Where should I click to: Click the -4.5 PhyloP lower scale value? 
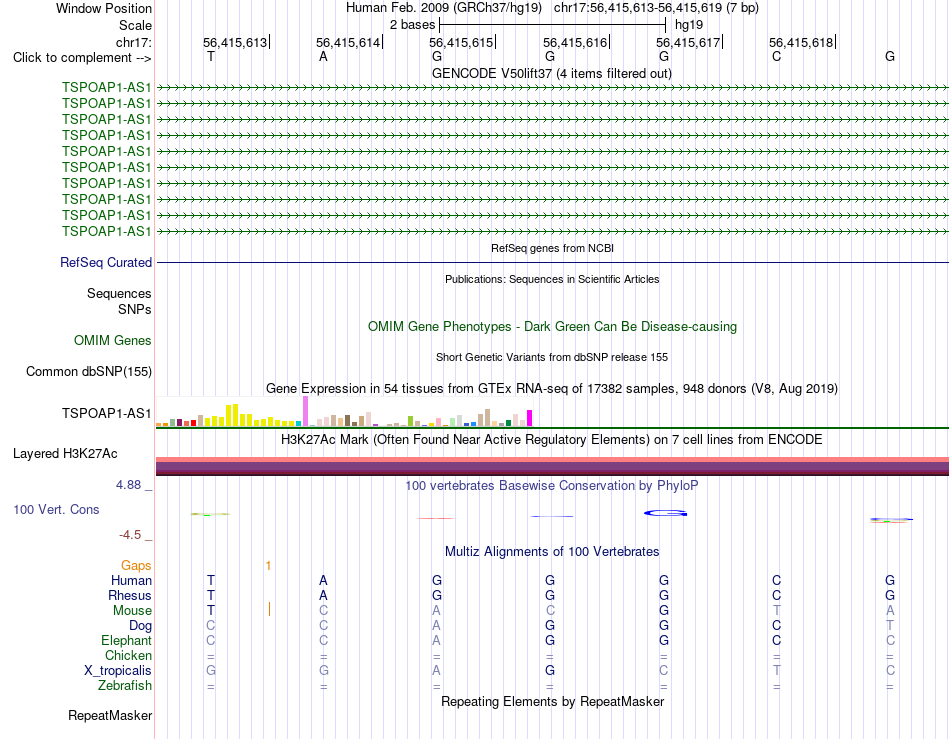click(x=130, y=535)
